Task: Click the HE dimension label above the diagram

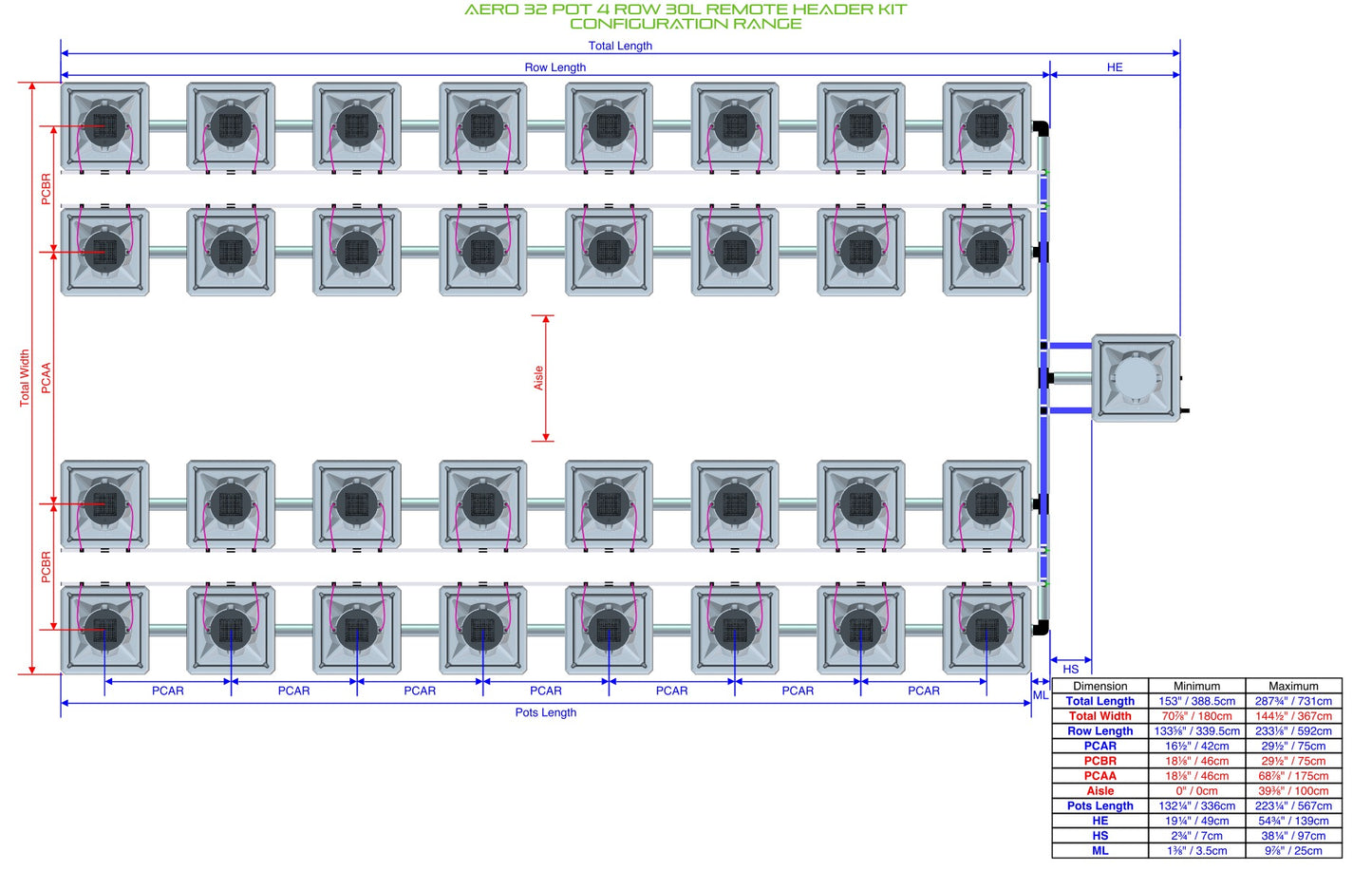Action: 1115,67
